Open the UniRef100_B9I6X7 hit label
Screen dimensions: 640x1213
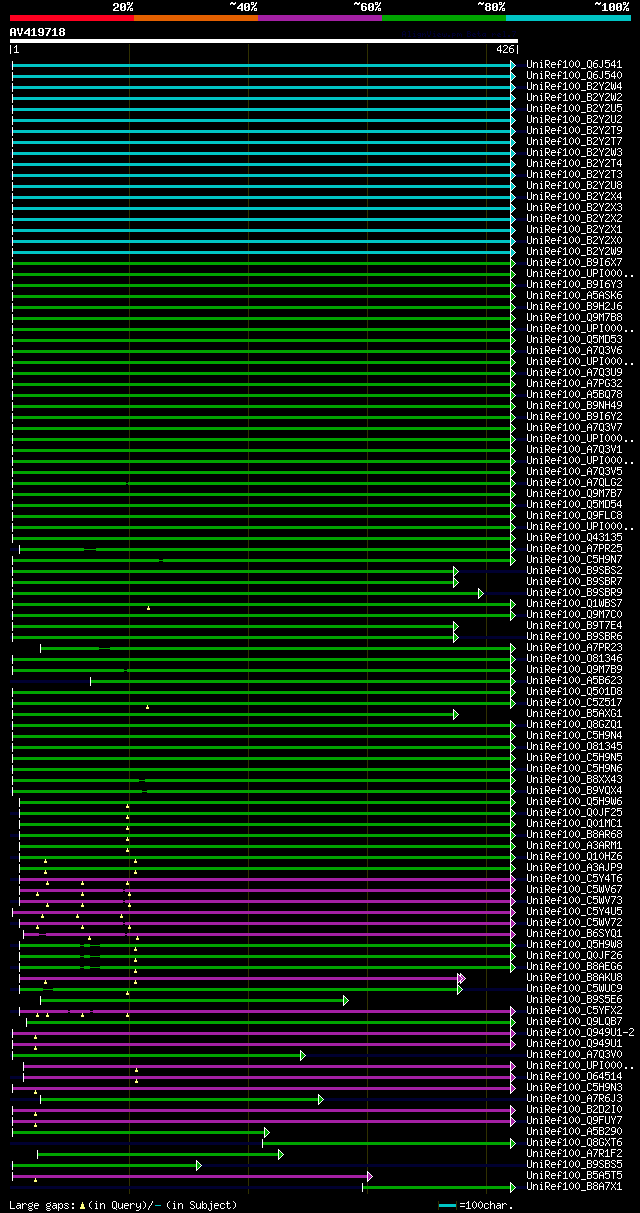pos(574,262)
